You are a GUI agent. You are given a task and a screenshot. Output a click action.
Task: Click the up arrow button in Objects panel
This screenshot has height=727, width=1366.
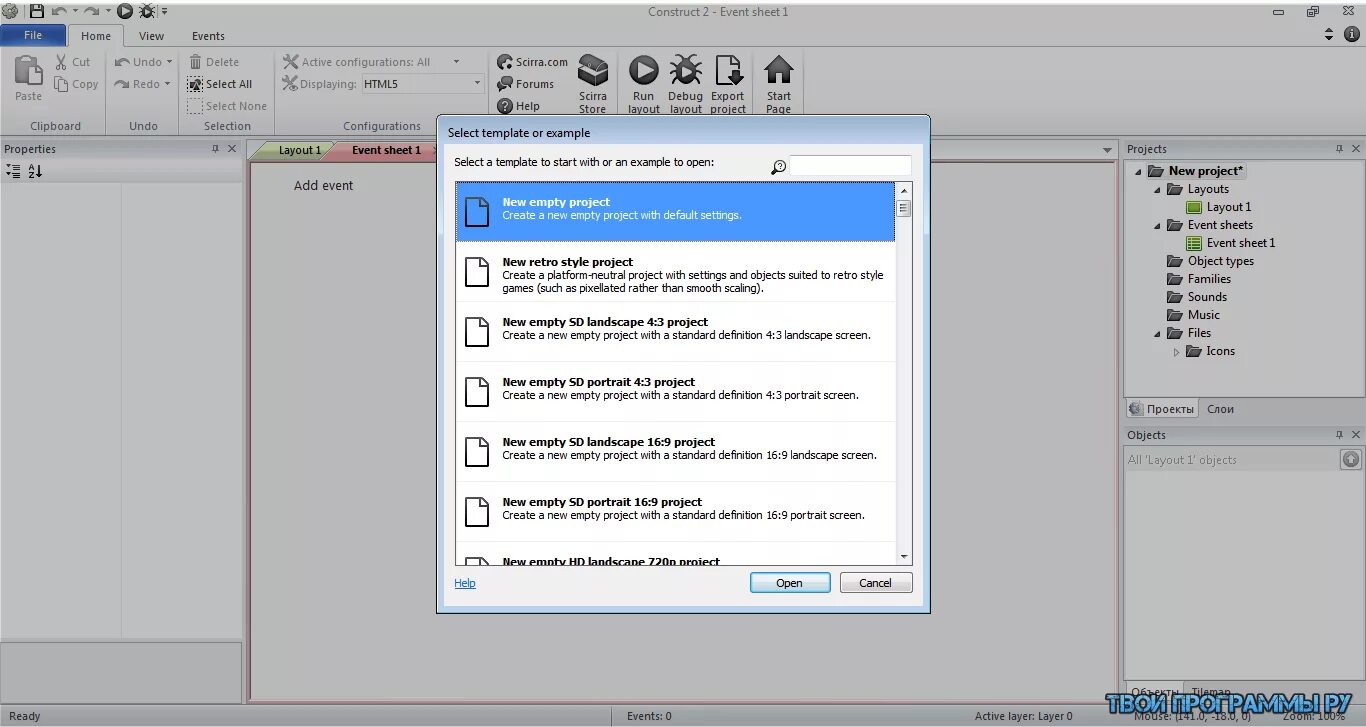coord(1350,459)
